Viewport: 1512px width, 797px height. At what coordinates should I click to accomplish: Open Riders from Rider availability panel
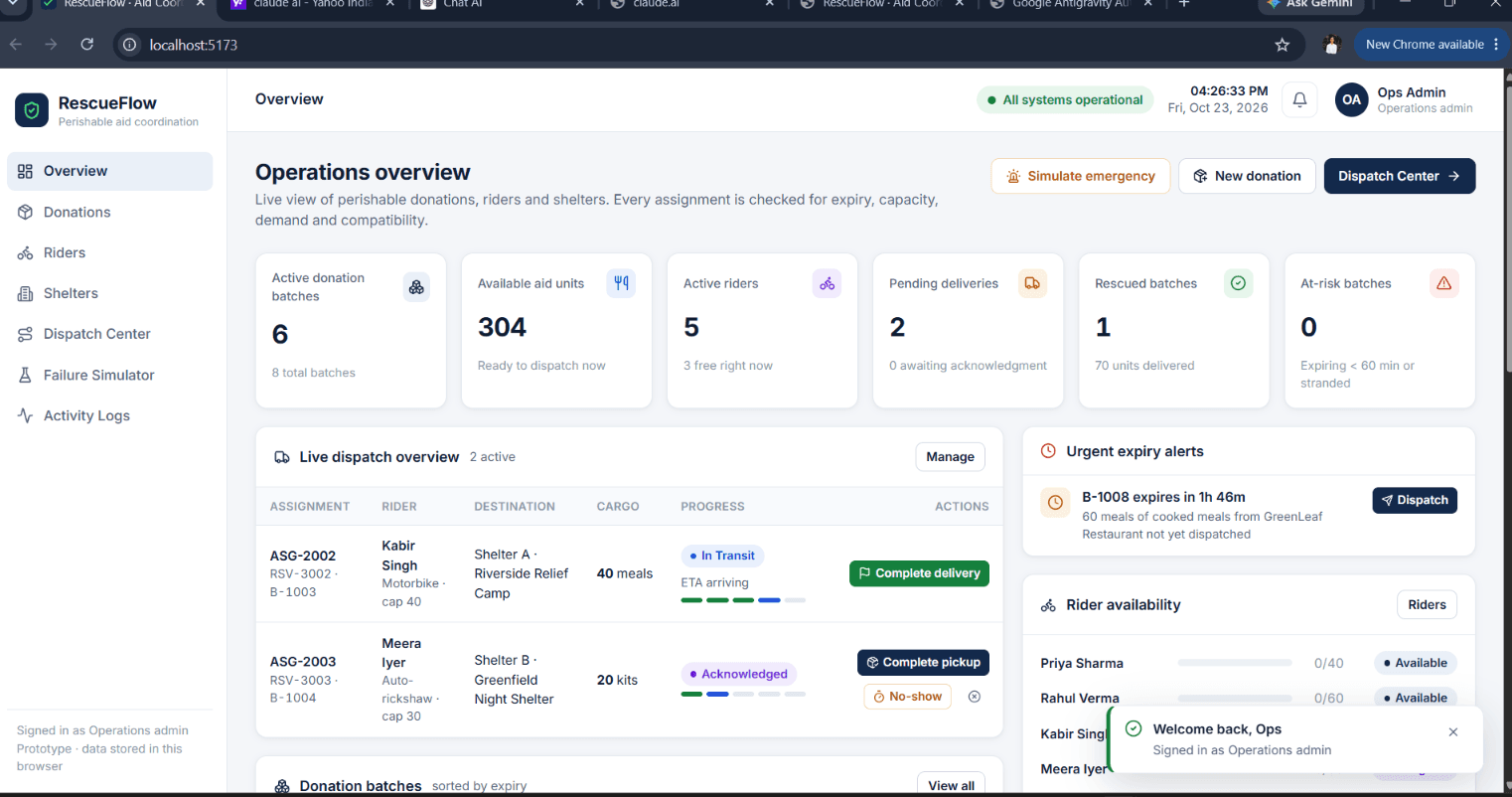pos(1427,605)
